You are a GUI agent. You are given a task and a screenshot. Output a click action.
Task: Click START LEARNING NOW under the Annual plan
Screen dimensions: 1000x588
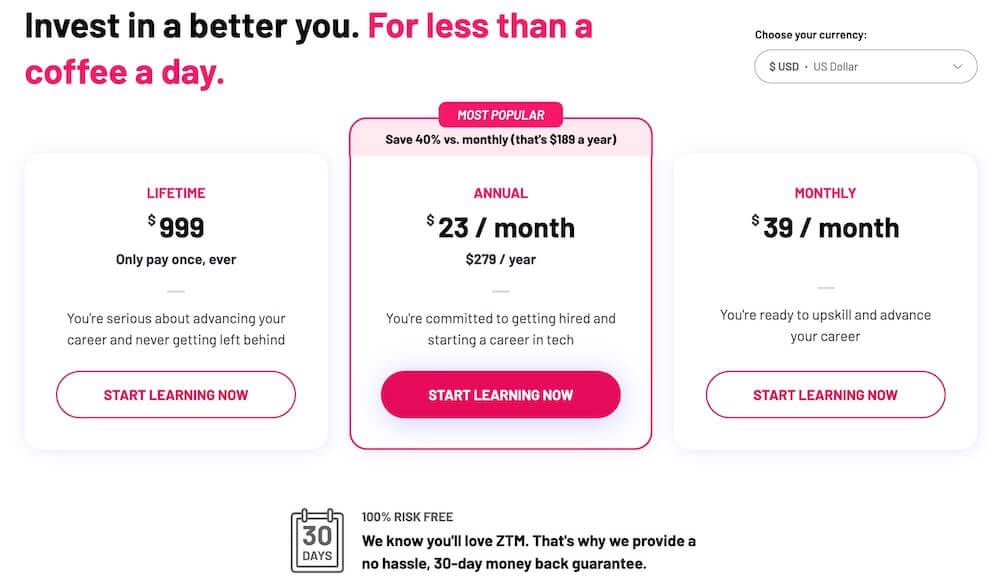coord(500,394)
